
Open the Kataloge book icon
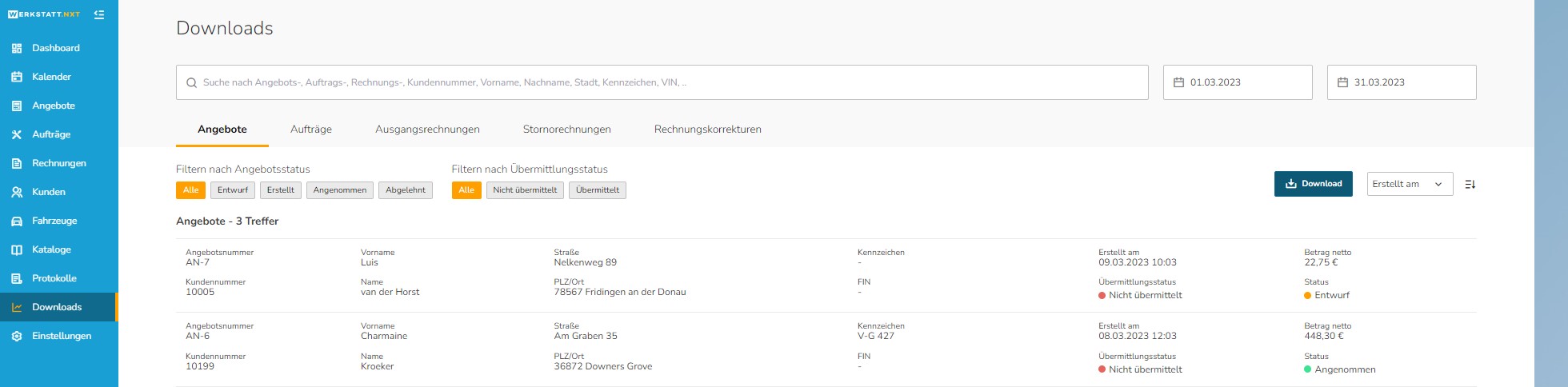click(x=17, y=249)
